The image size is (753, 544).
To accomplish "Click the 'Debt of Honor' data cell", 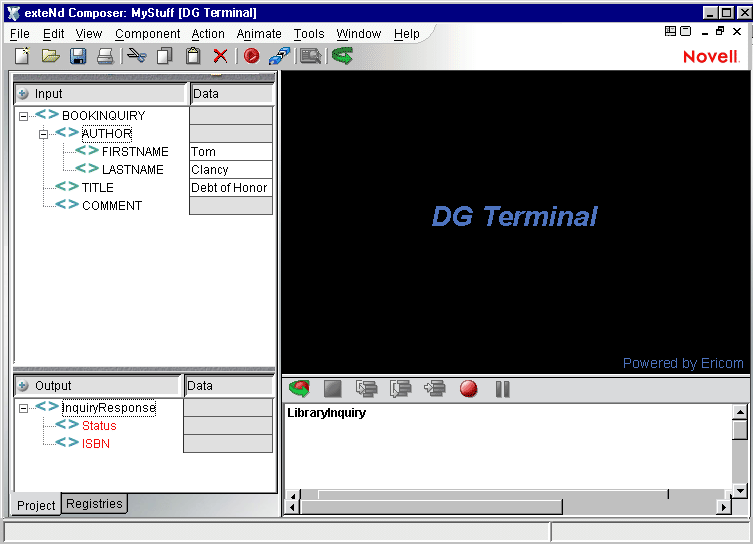I will click(231, 188).
